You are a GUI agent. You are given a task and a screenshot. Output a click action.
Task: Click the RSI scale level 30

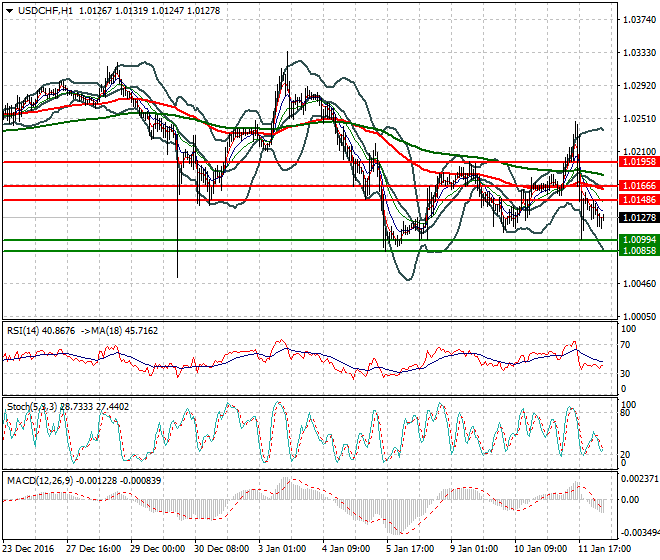click(627, 374)
